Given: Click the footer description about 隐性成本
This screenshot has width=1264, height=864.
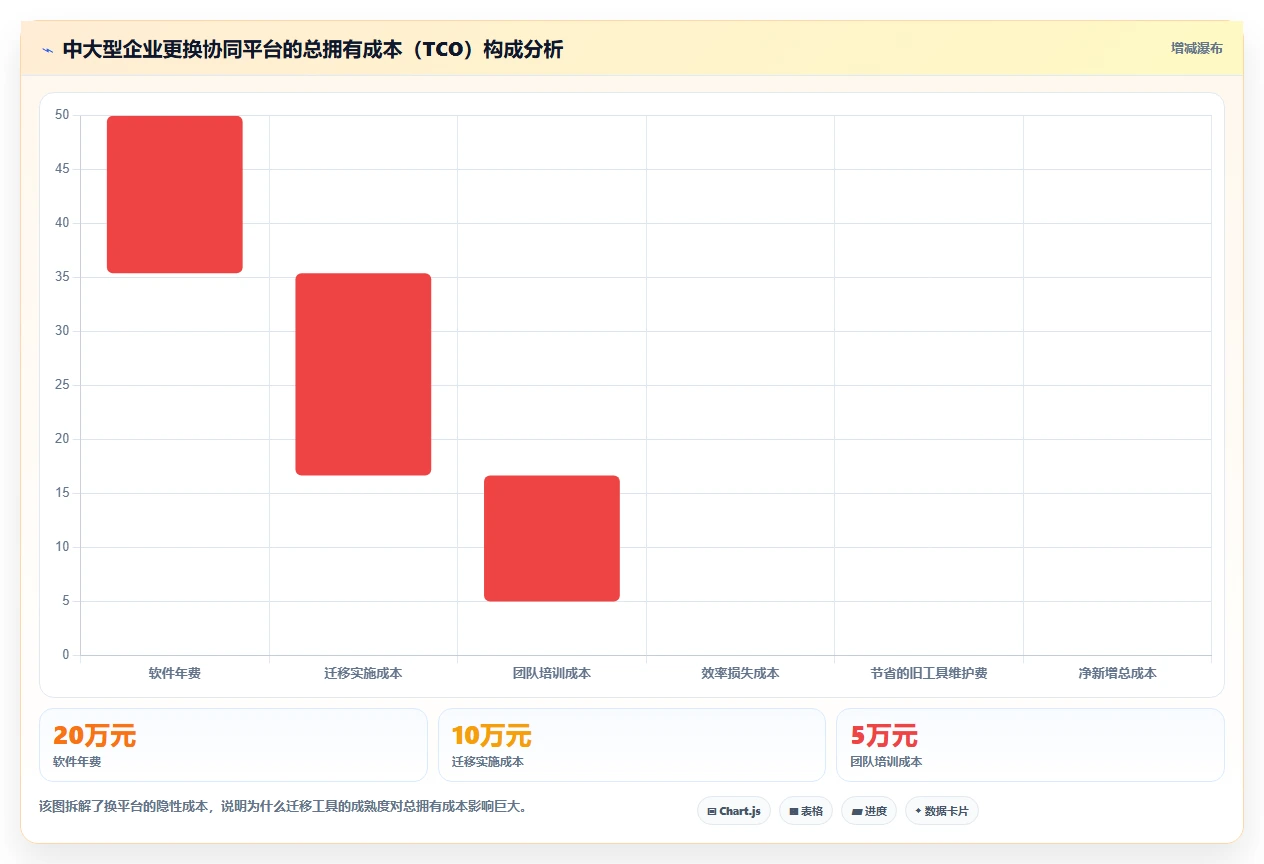Looking at the screenshot, I should click(x=283, y=806).
